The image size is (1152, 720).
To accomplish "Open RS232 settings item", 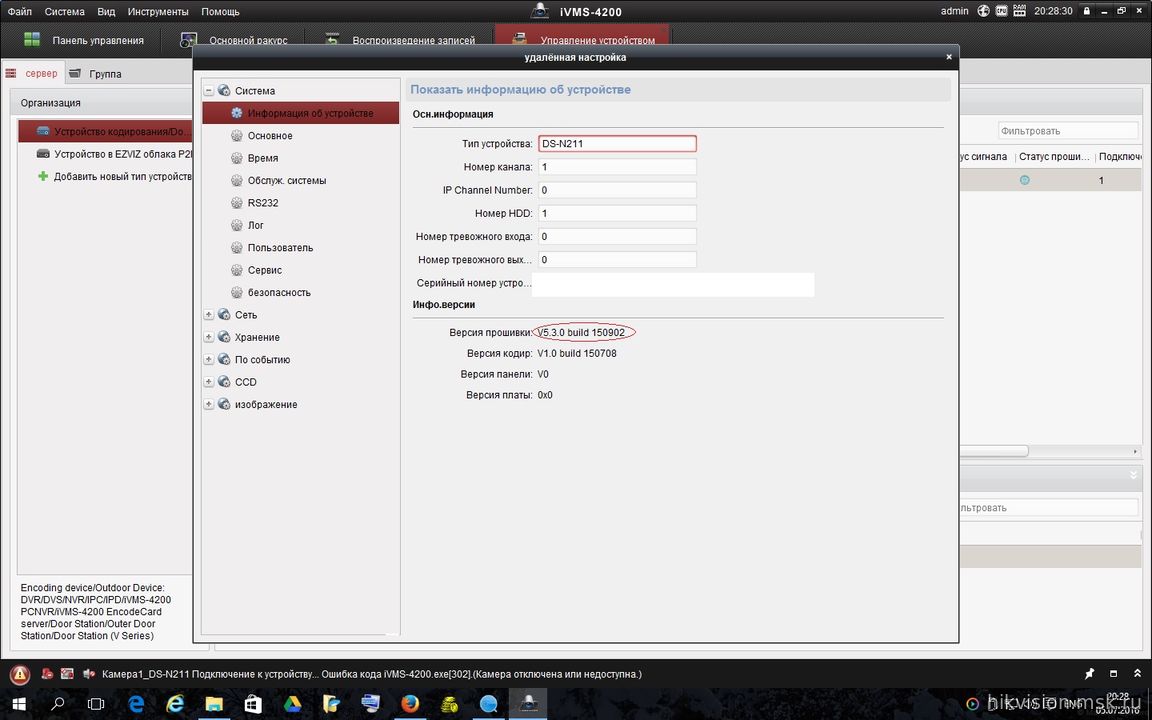I will 262,203.
